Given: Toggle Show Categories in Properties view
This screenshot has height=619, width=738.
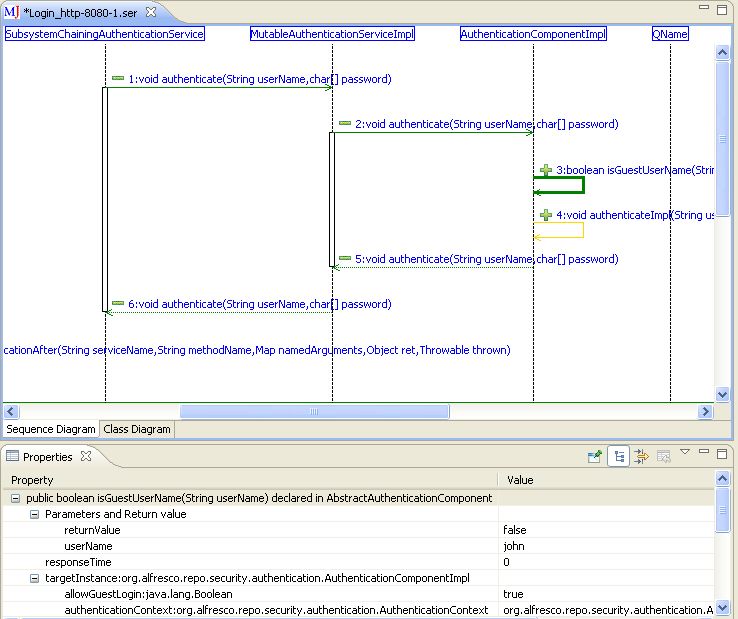Looking at the screenshot, I should 620,456.
